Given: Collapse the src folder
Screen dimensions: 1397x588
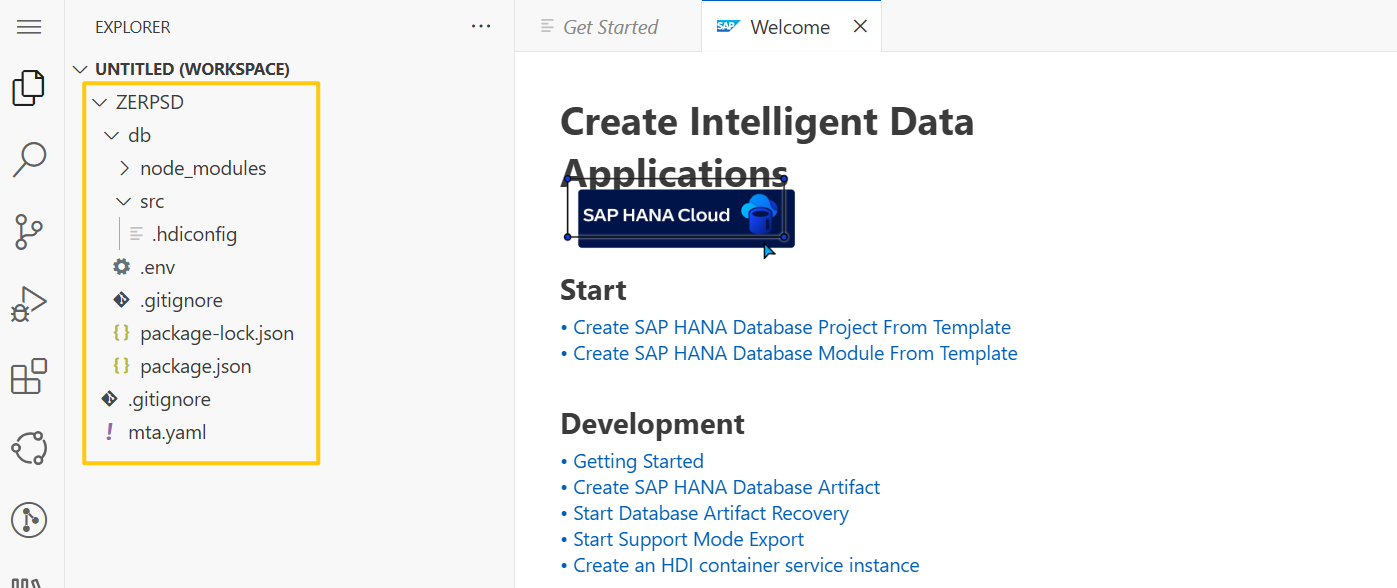Looking at the screenshot, I should (x=124, y=201).
